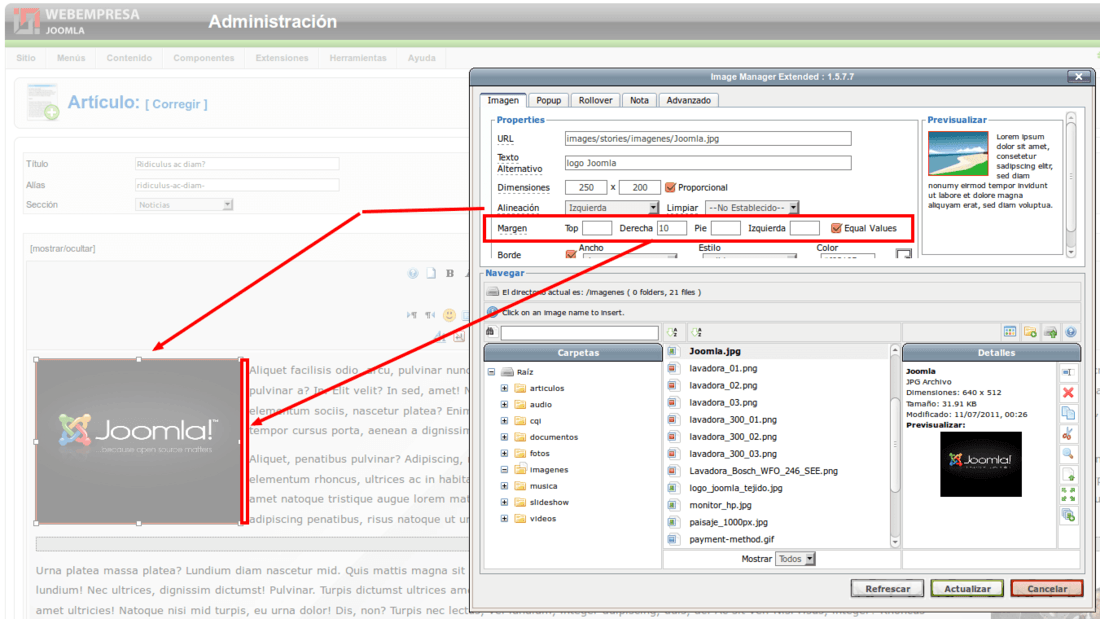Click the URL input field

[x=708, y=138]
